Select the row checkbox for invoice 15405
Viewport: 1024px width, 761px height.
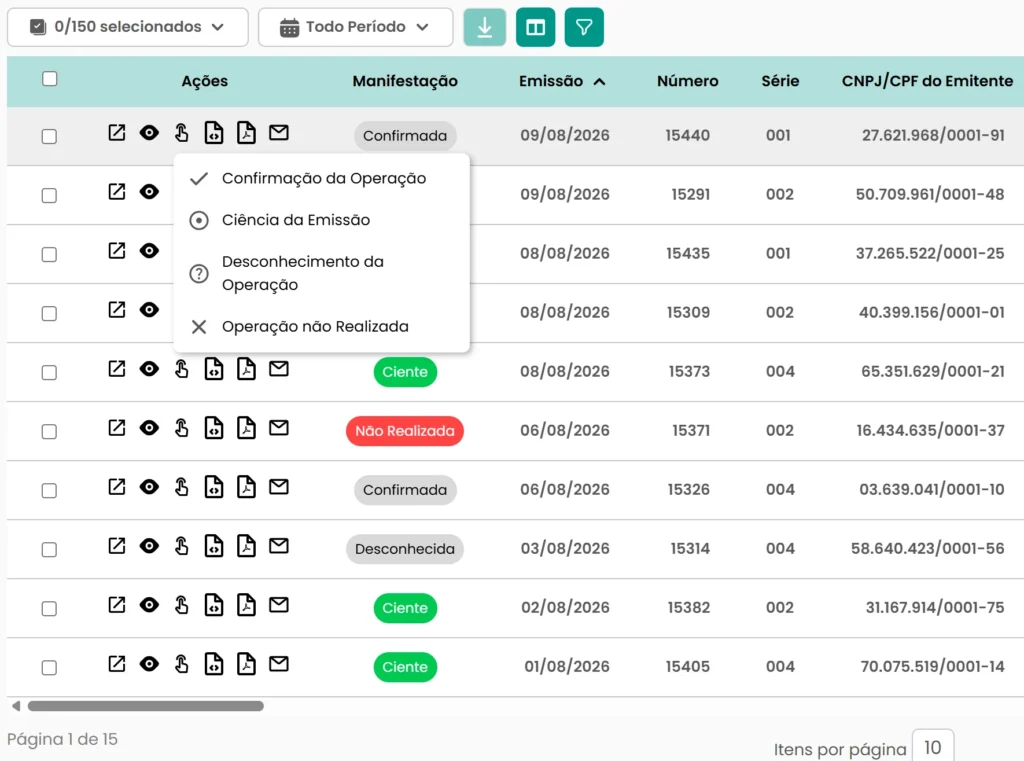(x=49, y=668)
